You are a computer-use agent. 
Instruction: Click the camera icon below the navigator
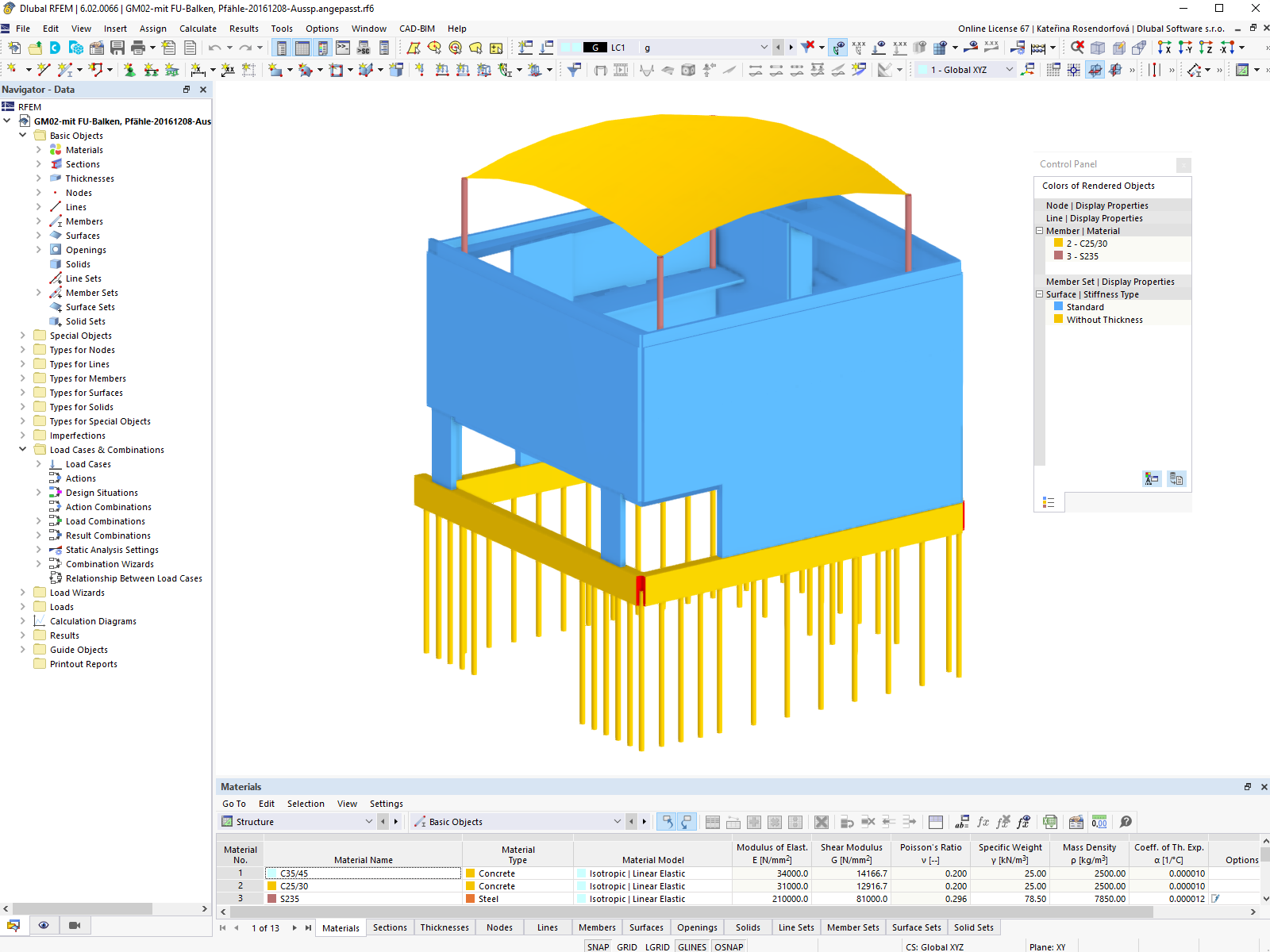(x=75, y=925)
